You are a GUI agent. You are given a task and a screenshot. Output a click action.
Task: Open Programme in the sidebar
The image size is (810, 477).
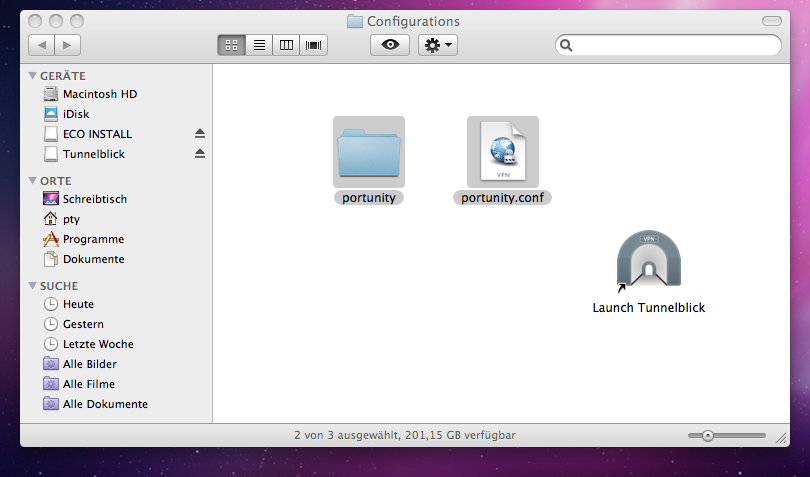93,239
